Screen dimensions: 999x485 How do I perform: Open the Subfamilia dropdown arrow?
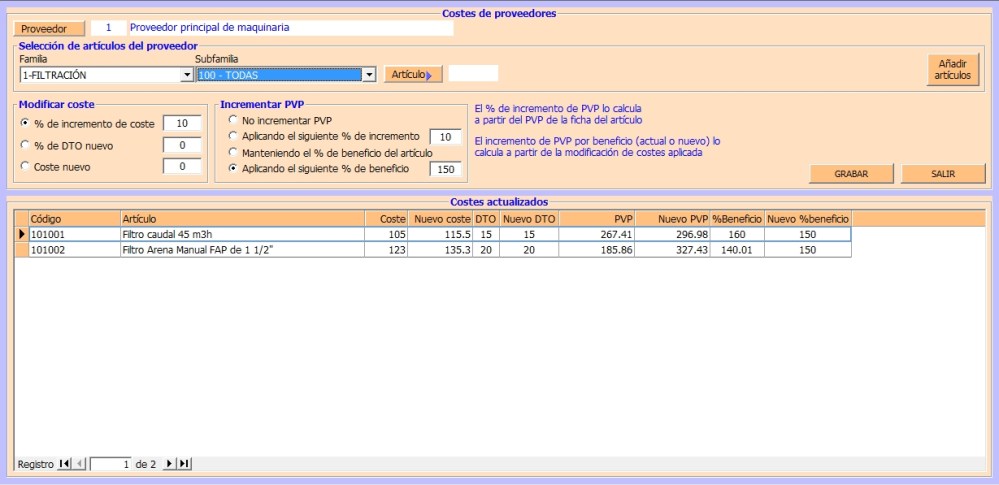click(369, 75)
